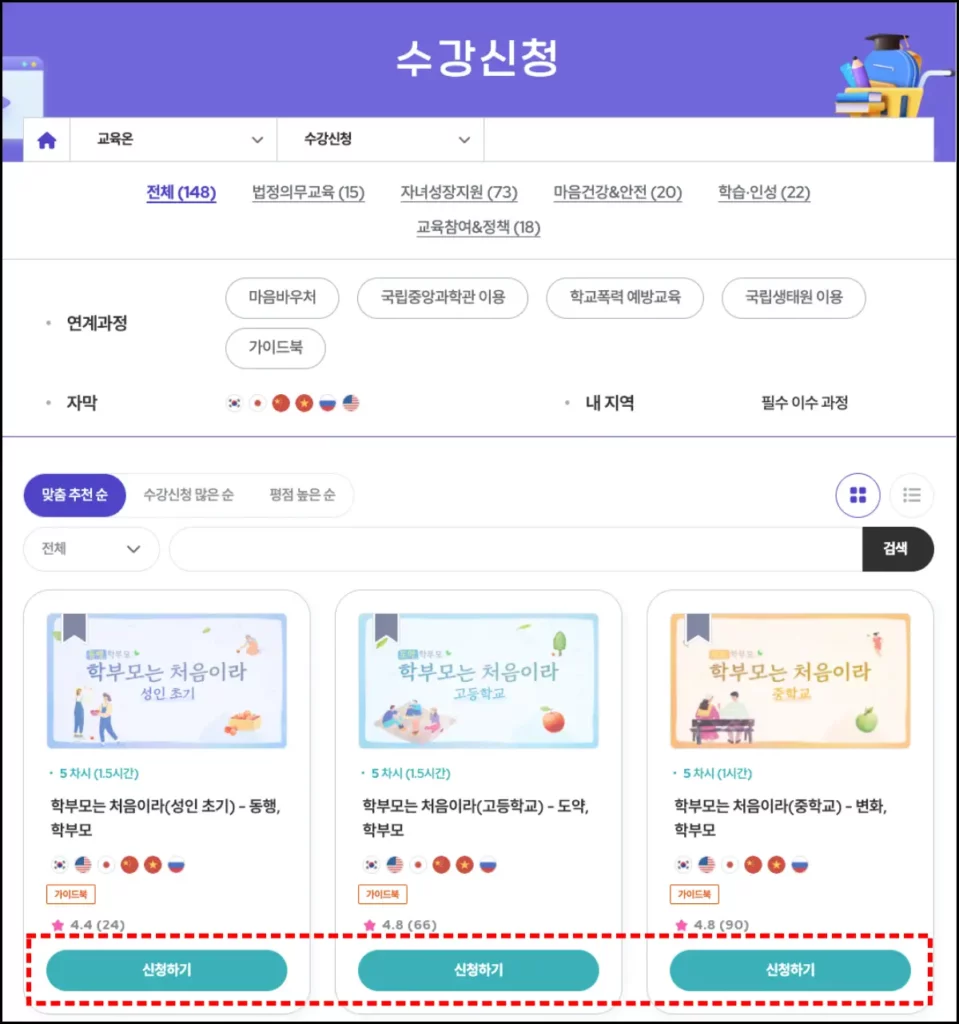Click Korean flag on 성인 초기 course

pyautogui.click(x=59, y=865)
